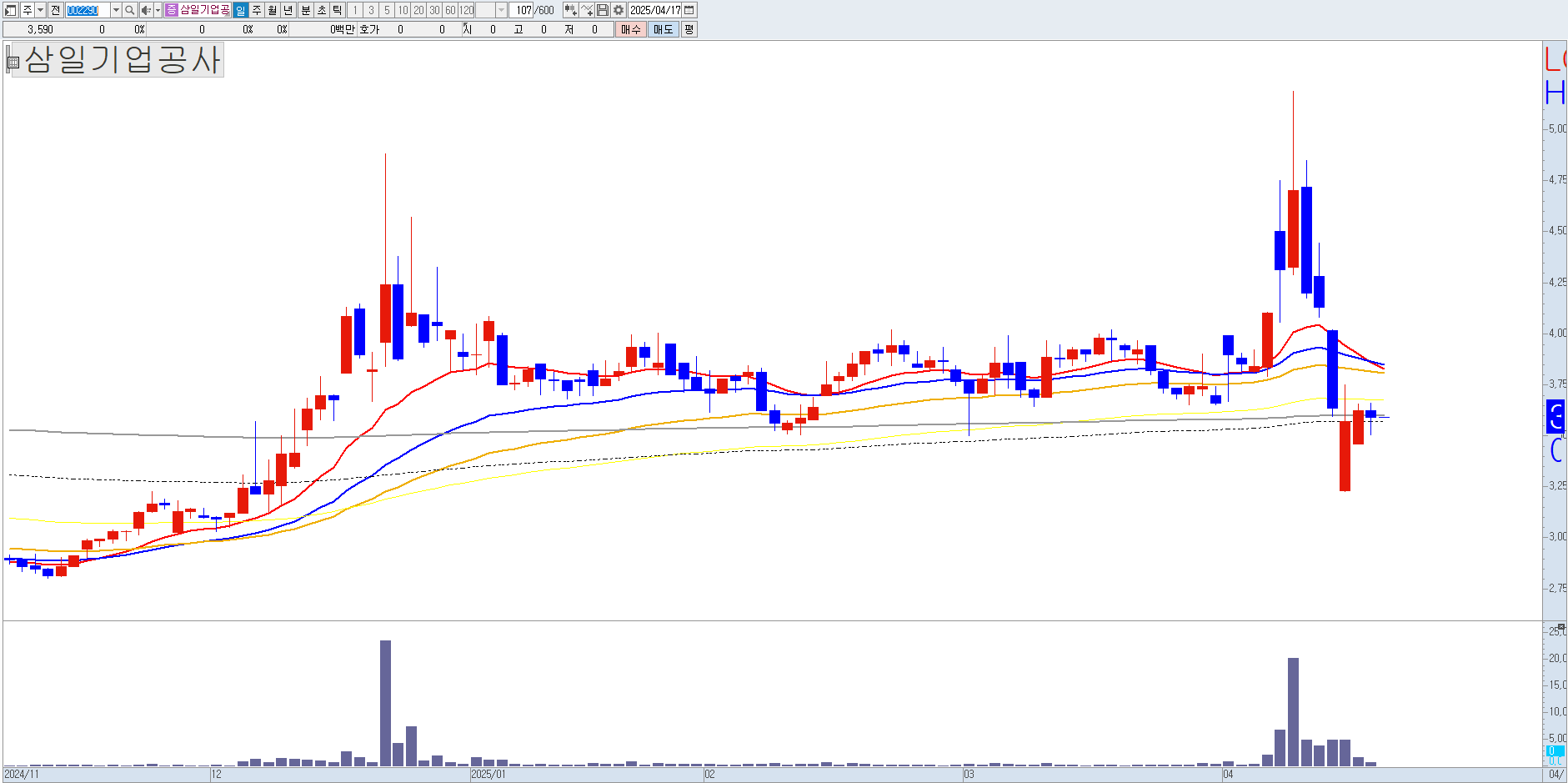Switch to the 틱 tick chart period

pyautogui.click(x=338, y=10)
